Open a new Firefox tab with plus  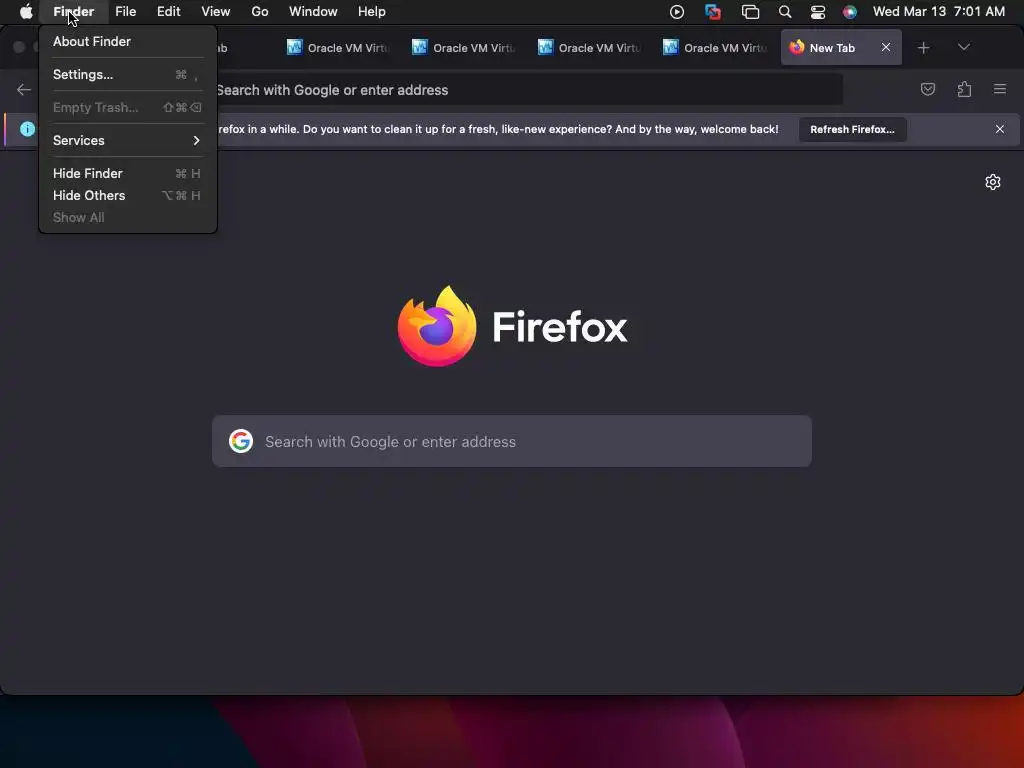pos(923,48)
